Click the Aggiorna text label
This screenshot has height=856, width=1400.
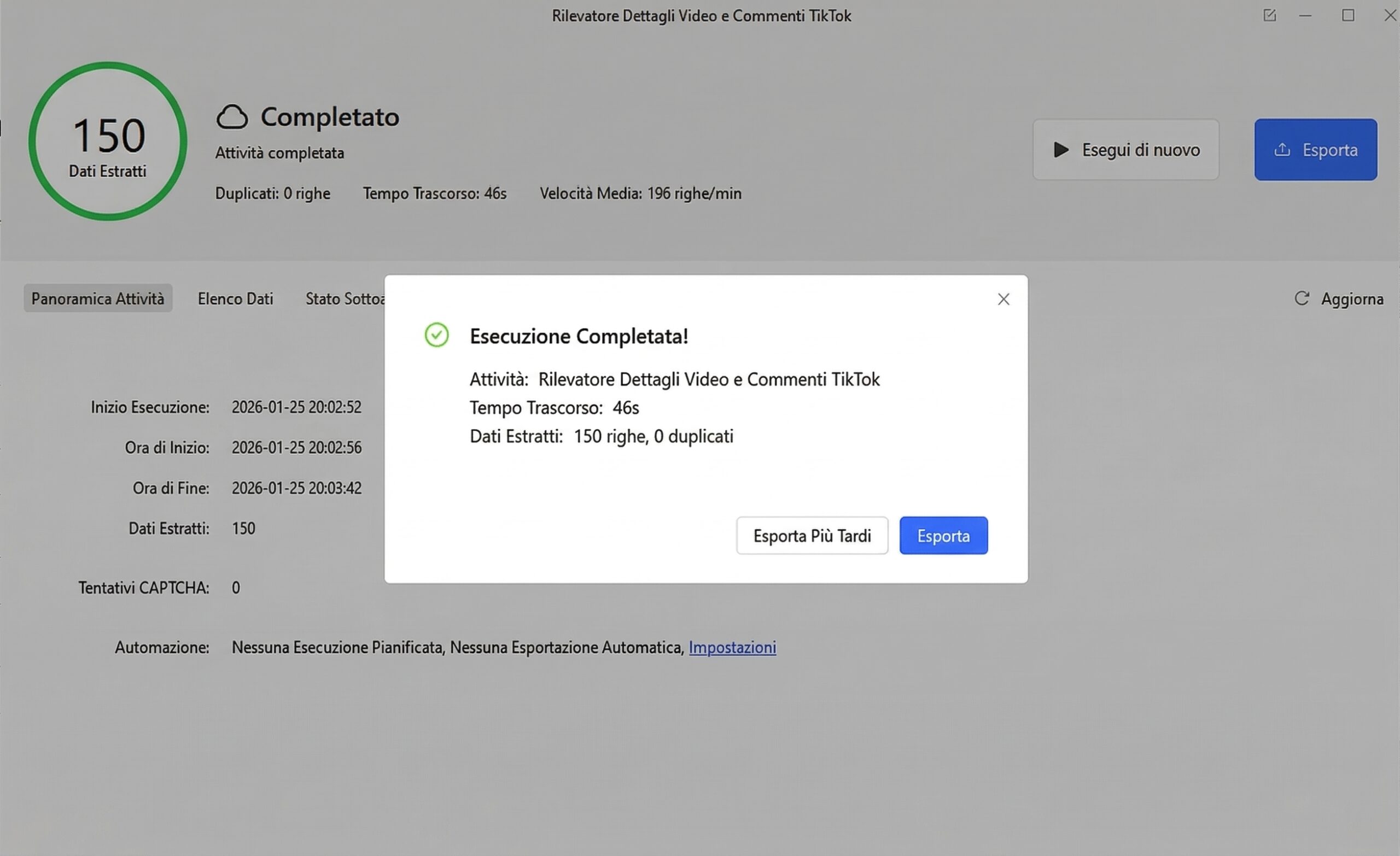(1352, 299)
